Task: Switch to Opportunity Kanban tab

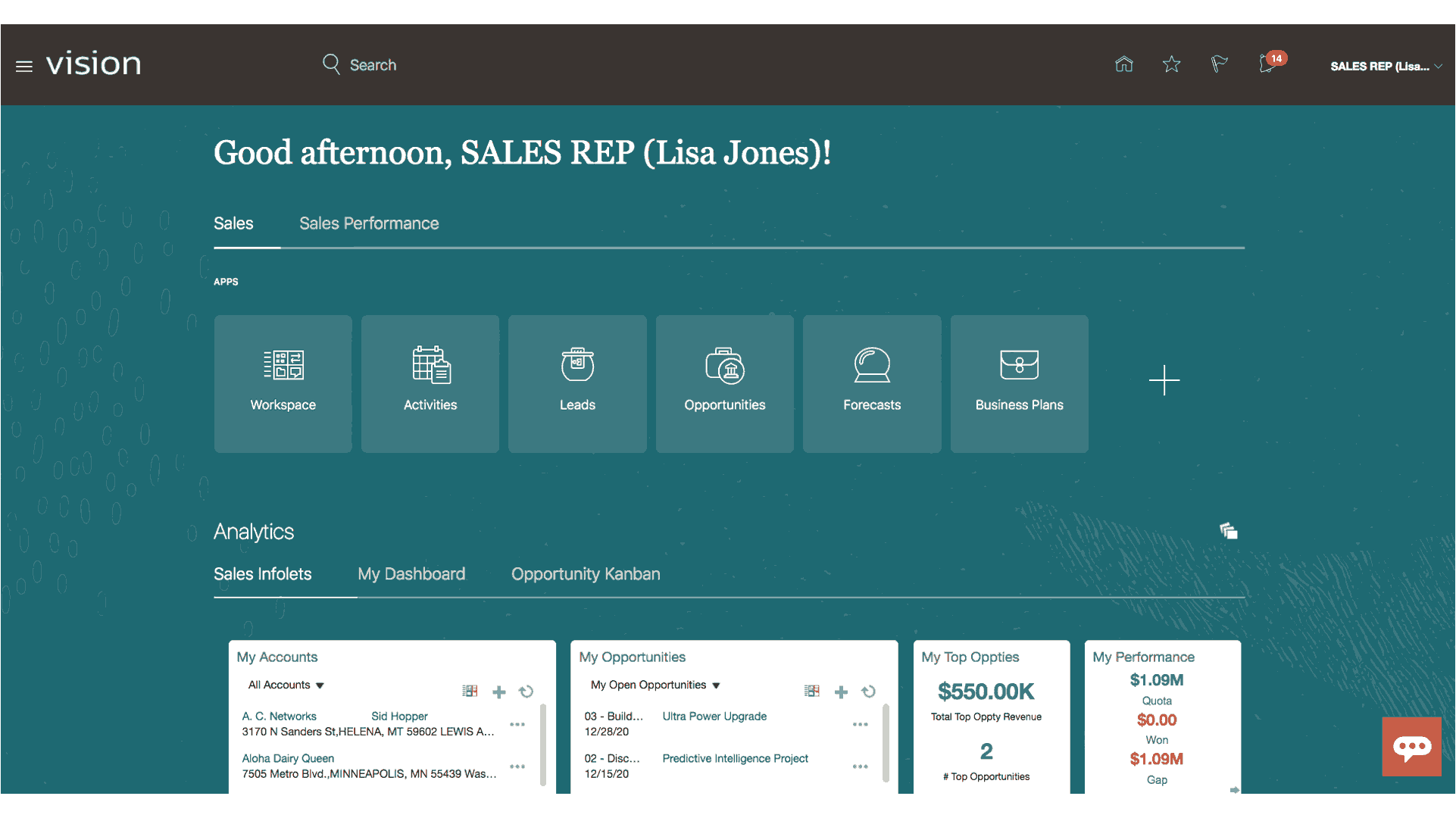Action: [x=585, y=573]
